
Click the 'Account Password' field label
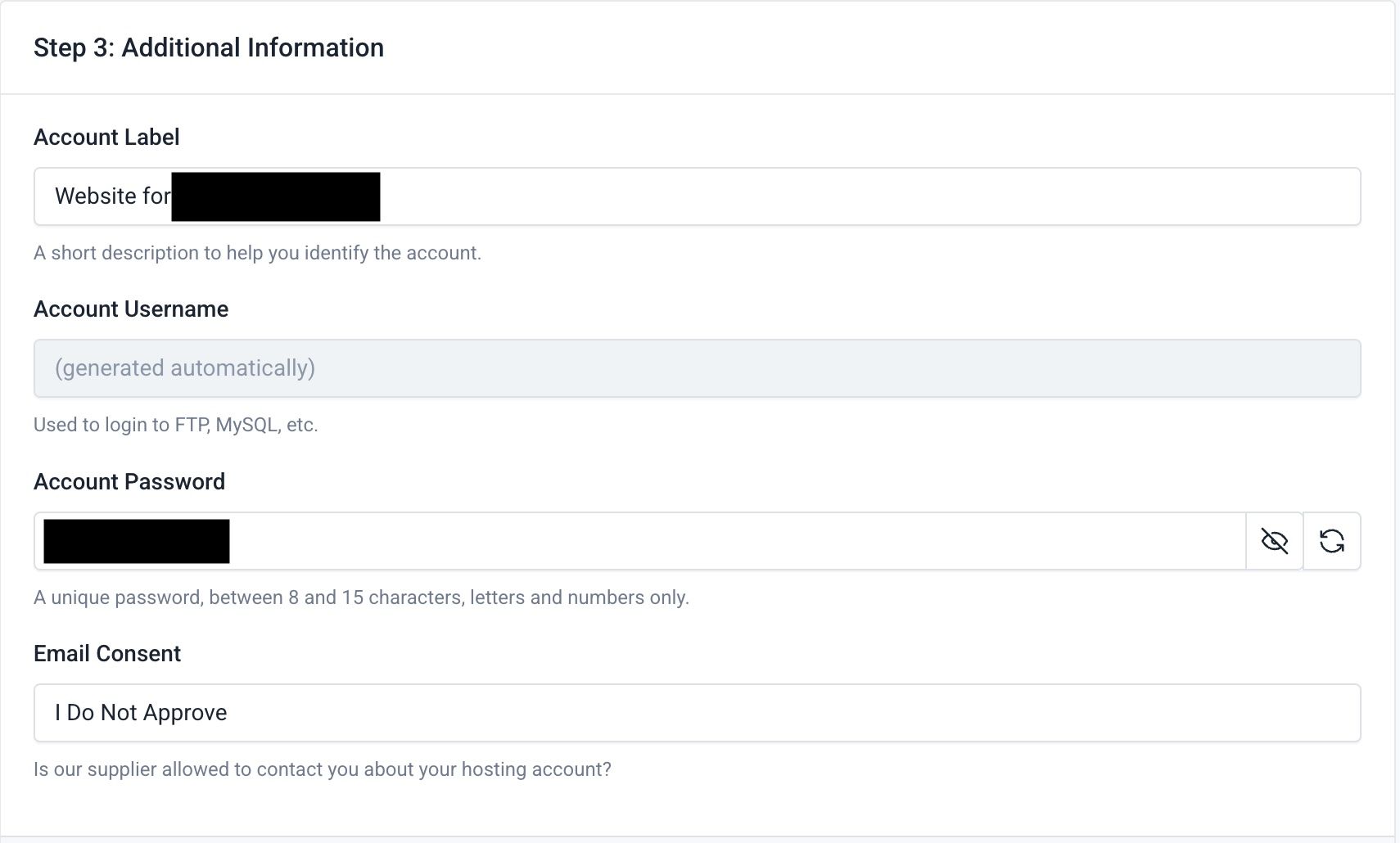[x=129, y=481]
